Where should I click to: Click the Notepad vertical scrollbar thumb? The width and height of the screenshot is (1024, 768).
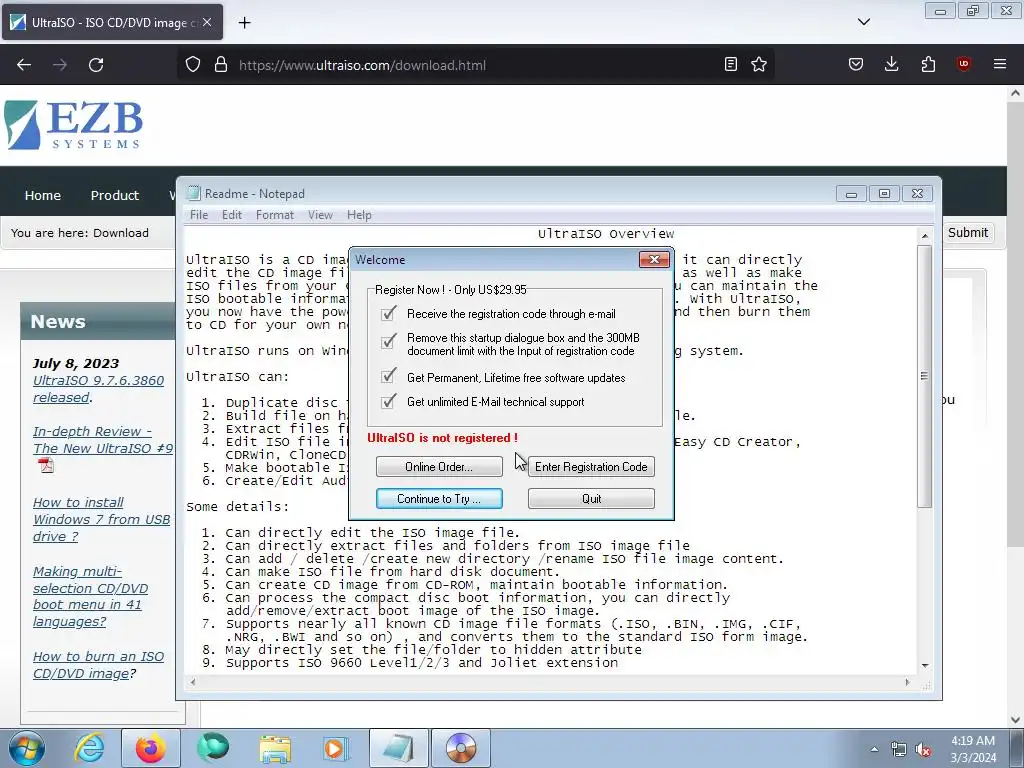coord(924,376)
